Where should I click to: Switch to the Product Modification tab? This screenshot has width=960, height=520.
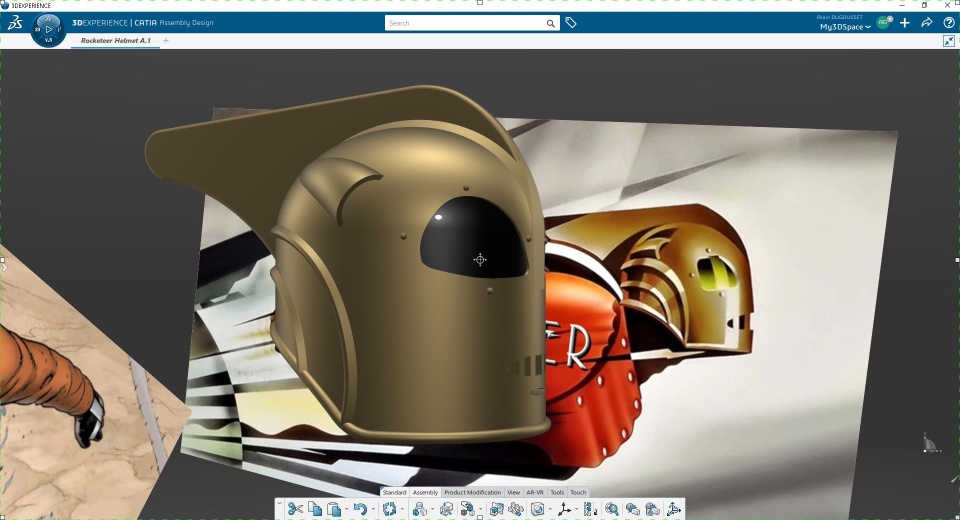(473, 492)
